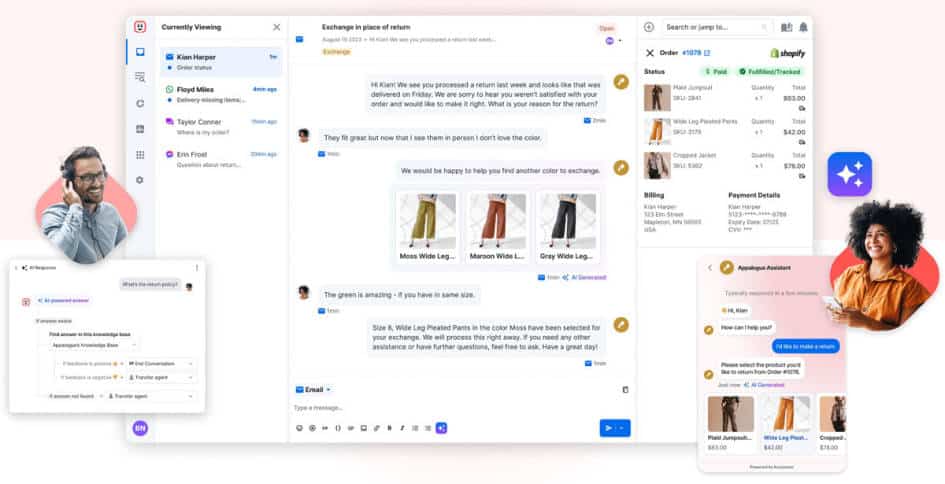The height and width of the screenshot is (484, 945).
Task: Open the Erin Frost conversation
Action: coord(221,159)
